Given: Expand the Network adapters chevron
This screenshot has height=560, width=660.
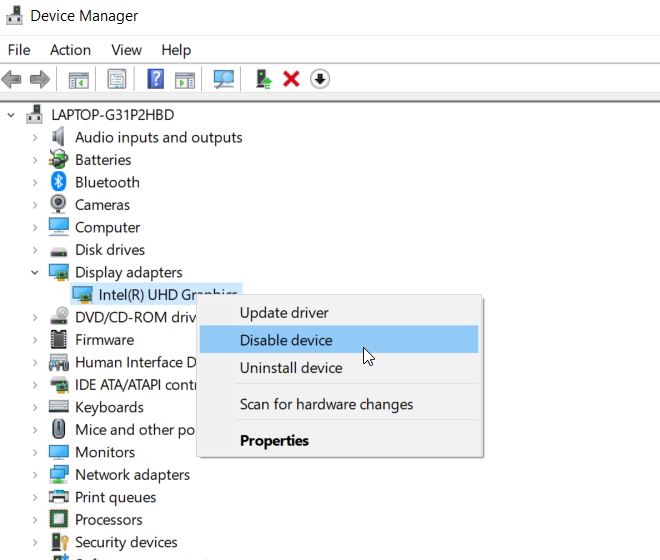Looking at the screenshot, I should (x=35, y=475).
